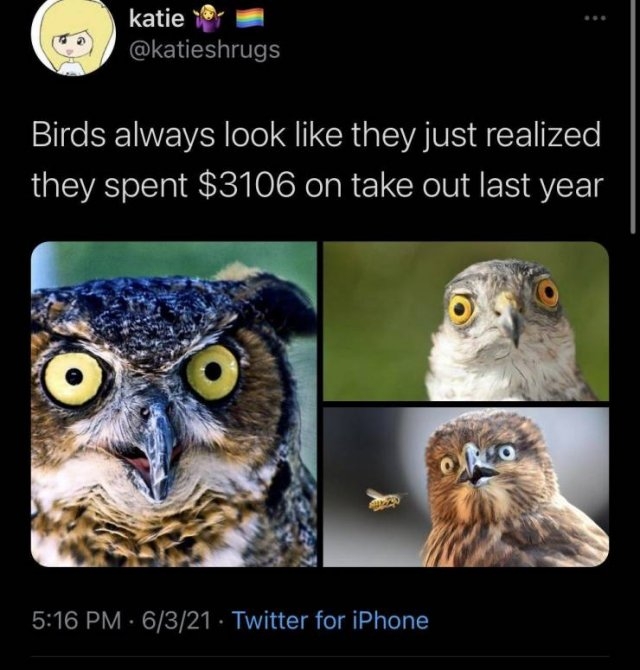
Task: Open katie's cartoon profile avatar
Action: click(x=74, y=38)
